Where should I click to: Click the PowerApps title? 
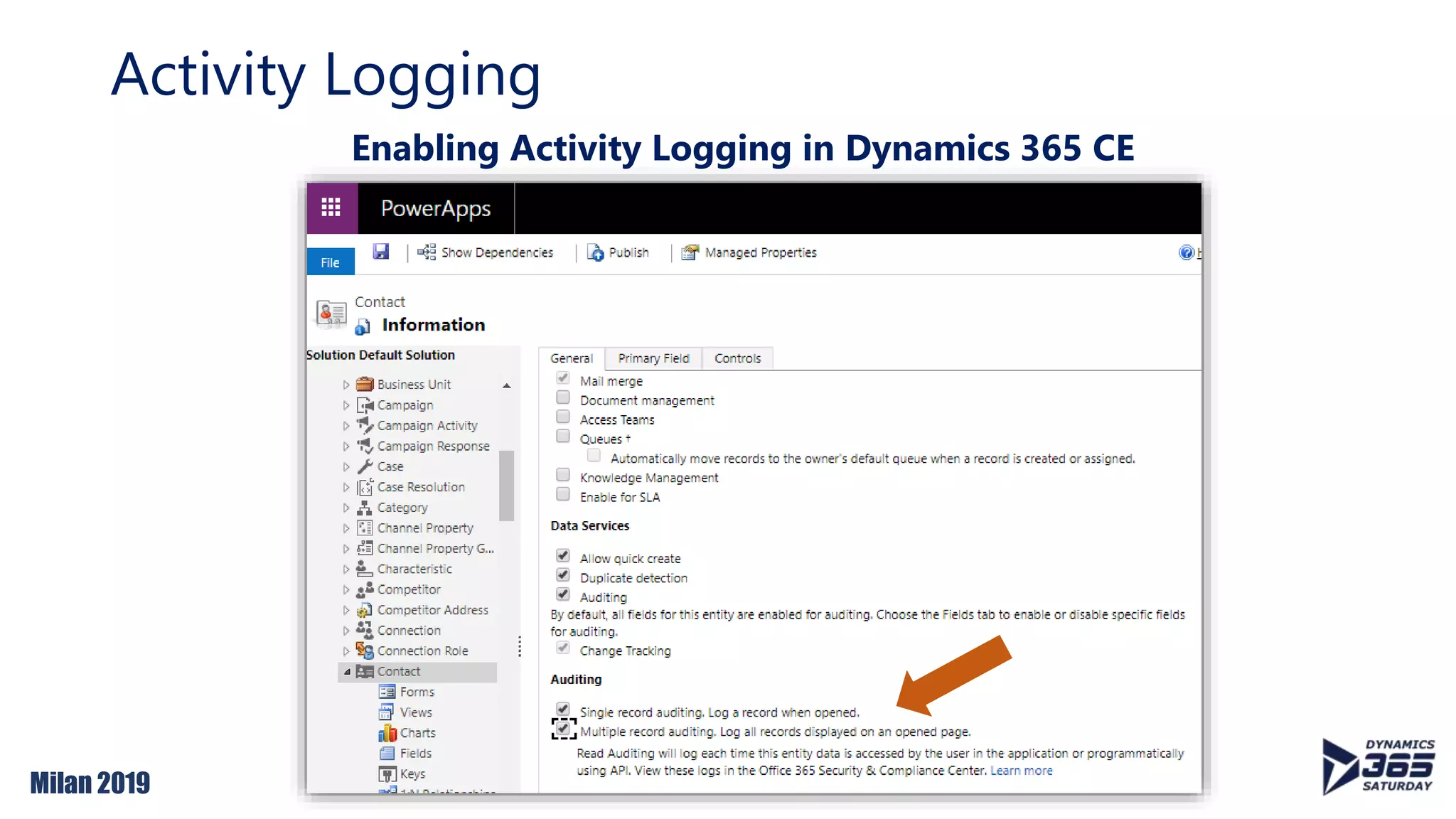436,208
